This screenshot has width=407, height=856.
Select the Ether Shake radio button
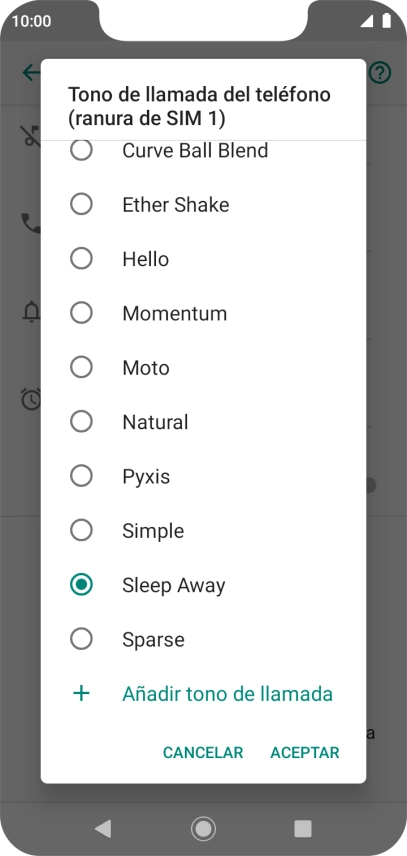coord(81,205)
